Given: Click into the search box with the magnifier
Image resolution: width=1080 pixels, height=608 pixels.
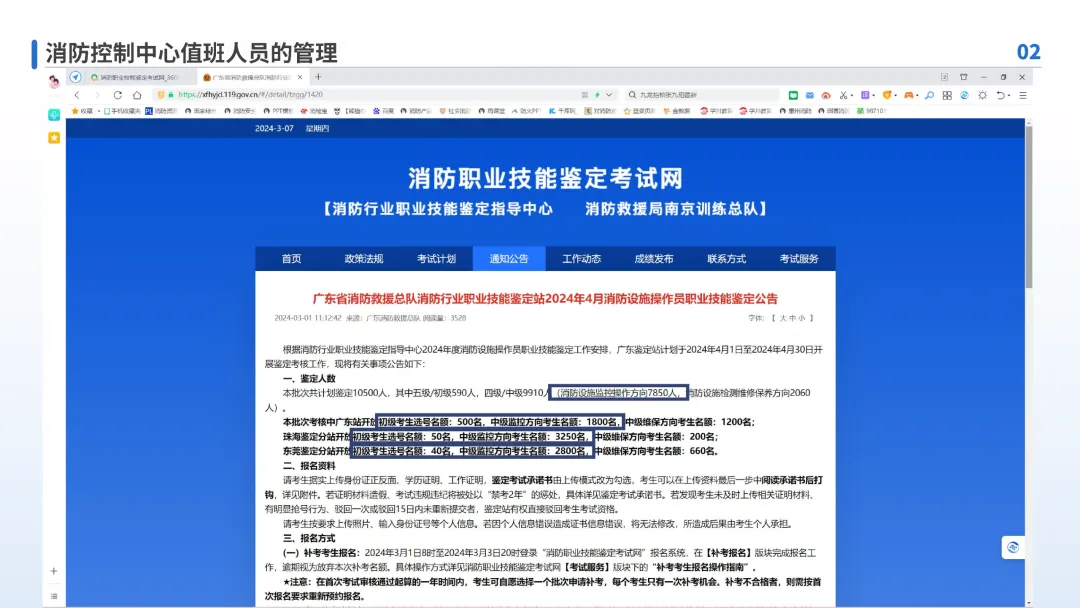Looking at the screenshot, I should pos(703,95).
